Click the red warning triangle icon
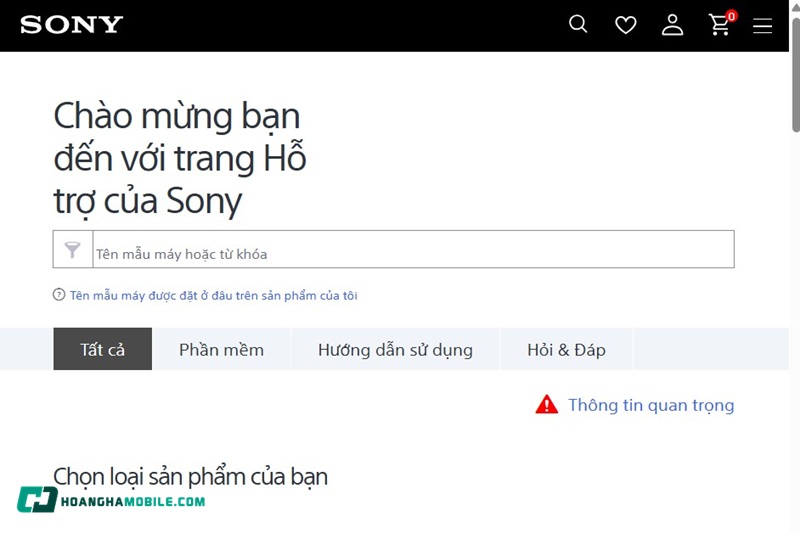 coord(546,404)
